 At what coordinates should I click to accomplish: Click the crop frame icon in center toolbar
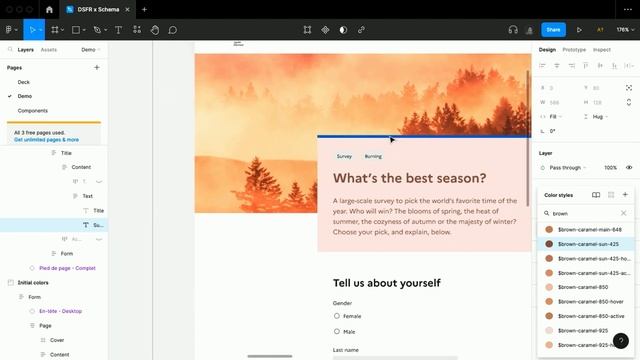(307, 30)
